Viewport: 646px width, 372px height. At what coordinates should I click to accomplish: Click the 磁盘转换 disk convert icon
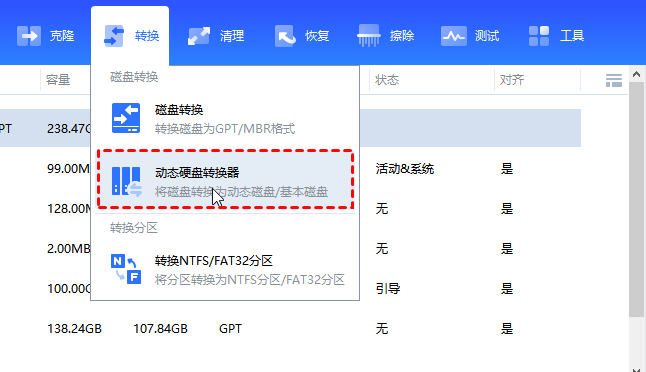point(126,118)
